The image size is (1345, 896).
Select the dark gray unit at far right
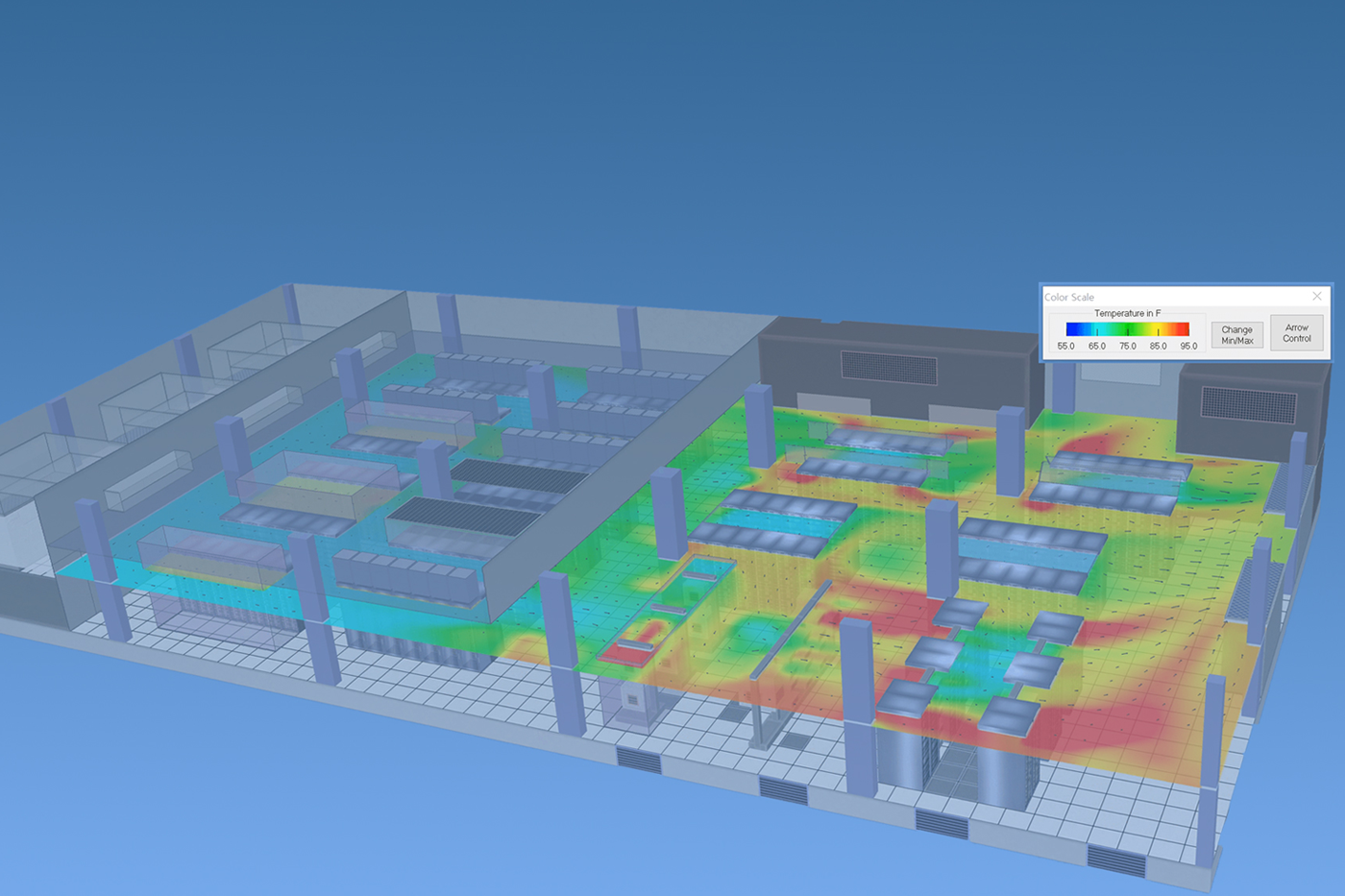click(1249, 408)
